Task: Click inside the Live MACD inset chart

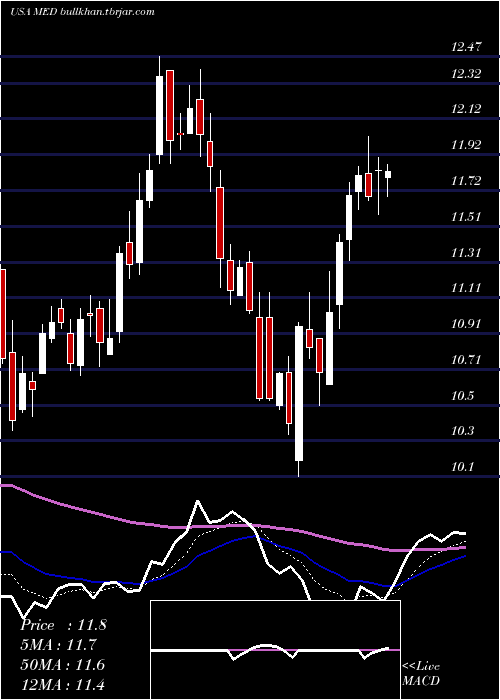Action: pos(275,650)
